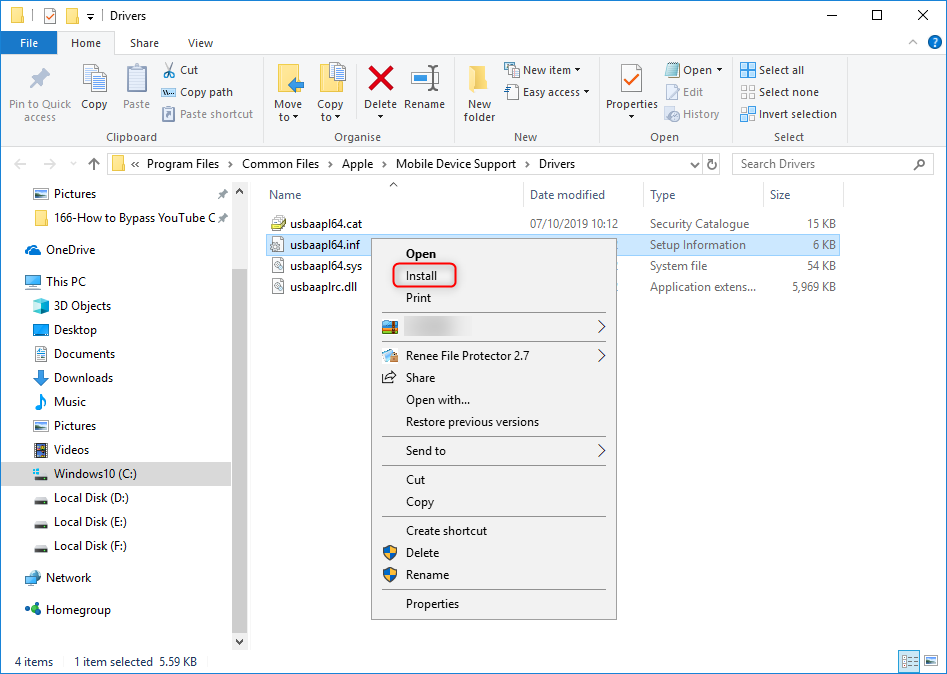Open Quick Access Toolbar customize dropdown
The width and height of the screenshot is (947, 674).
[91, 17]
